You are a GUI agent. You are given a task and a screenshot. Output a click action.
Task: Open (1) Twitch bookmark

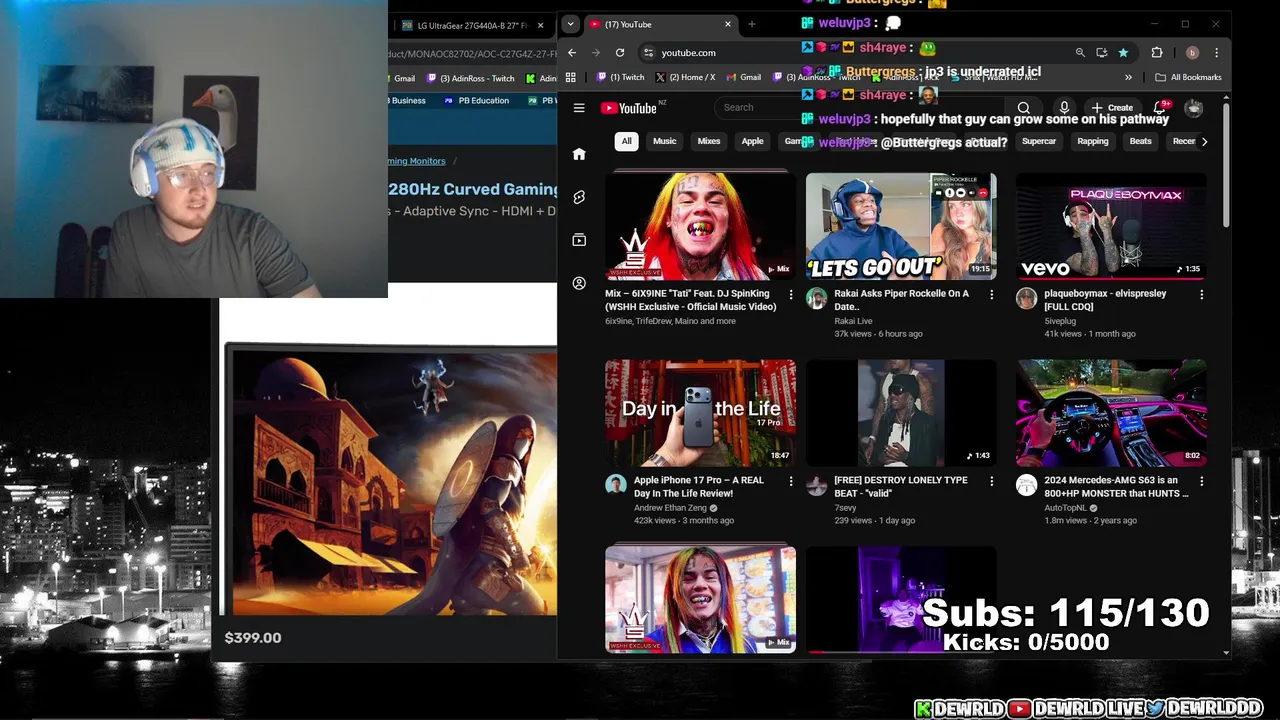pyautogui.click(x=621, y=77)
